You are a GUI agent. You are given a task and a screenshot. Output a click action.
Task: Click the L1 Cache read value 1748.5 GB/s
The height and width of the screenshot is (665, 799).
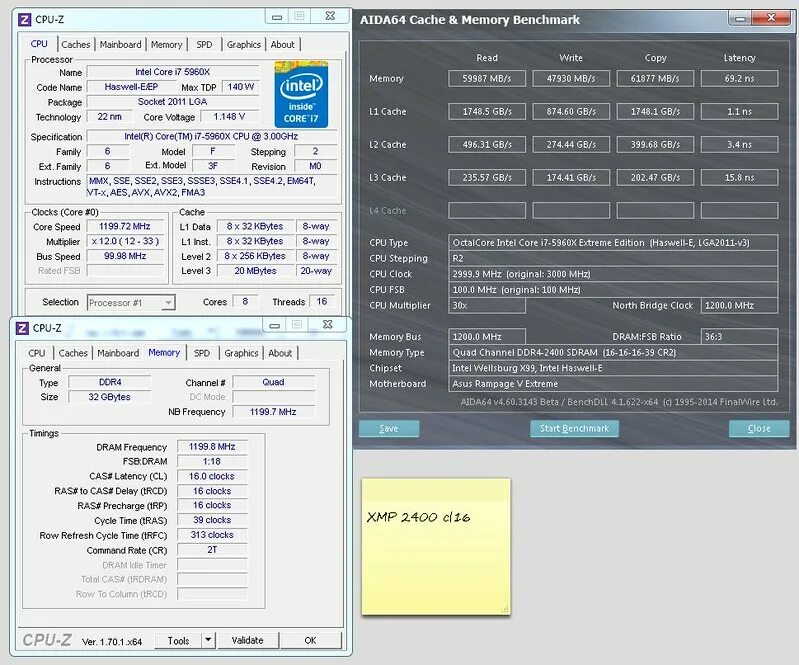click(x=487, y=112)
